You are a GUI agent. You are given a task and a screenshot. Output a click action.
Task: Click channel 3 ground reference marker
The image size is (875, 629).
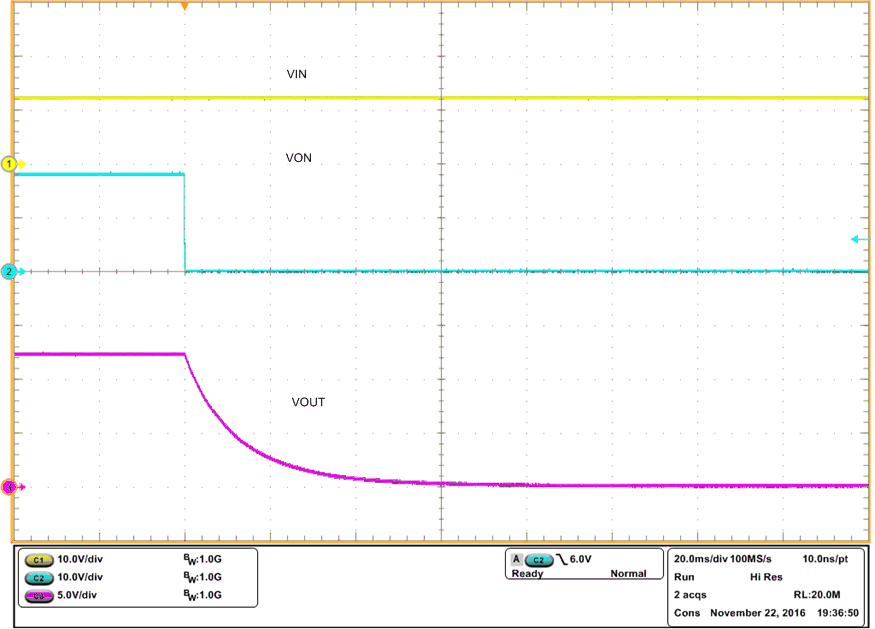pos(7,487)
